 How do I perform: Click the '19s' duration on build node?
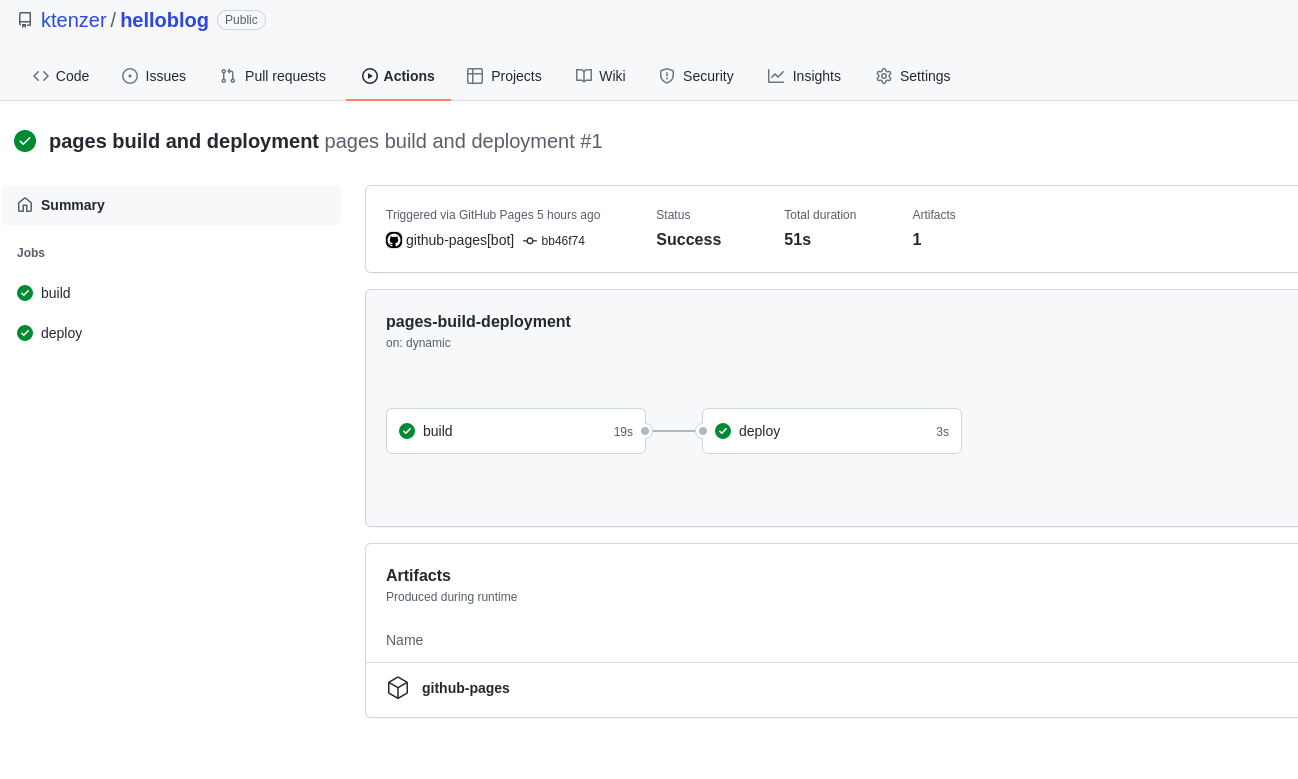click(x=623, y=432)
